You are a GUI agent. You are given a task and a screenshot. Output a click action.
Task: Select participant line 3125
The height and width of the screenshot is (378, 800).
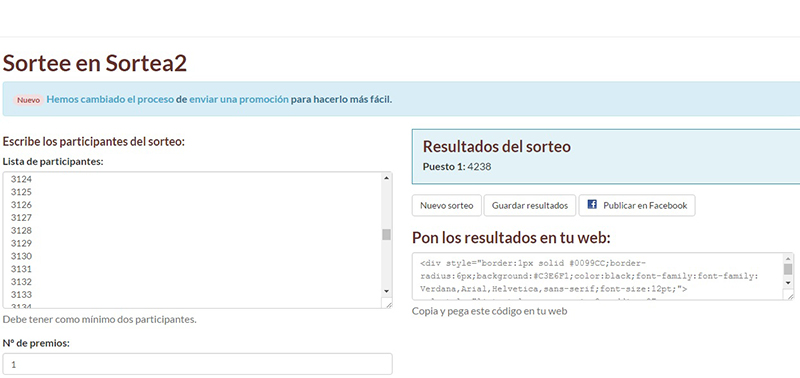coord(21,192)
